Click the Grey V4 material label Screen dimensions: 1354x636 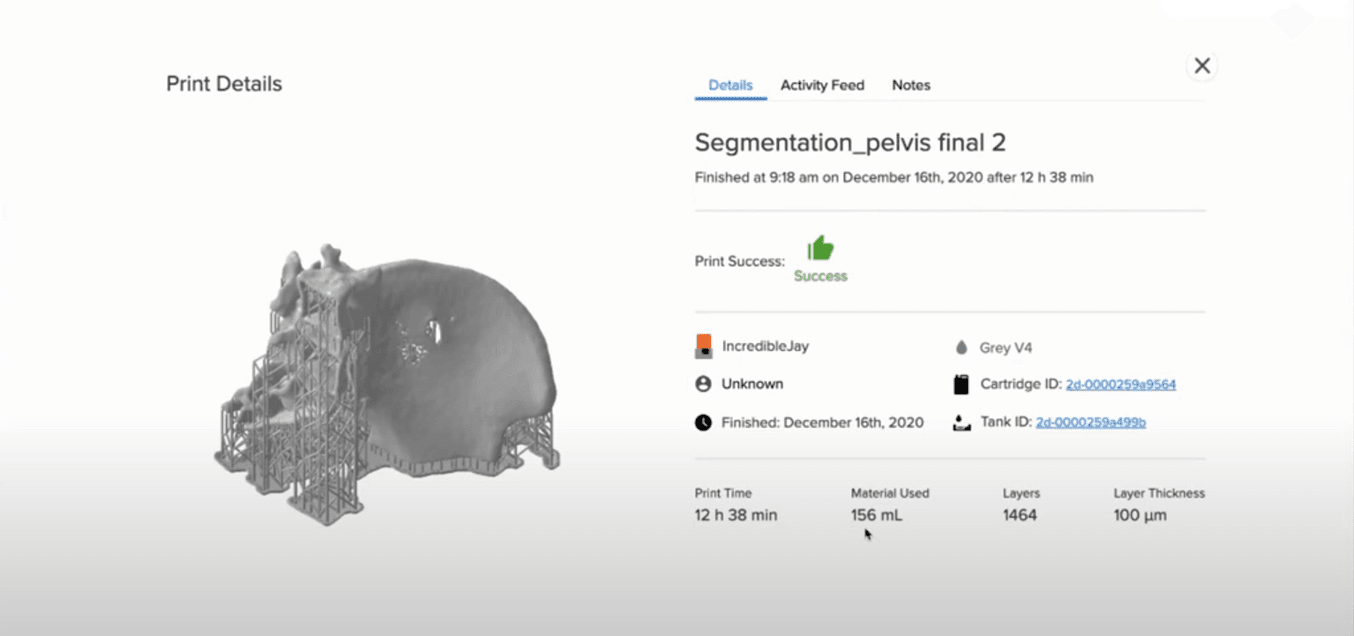(x=1006, y=348)
